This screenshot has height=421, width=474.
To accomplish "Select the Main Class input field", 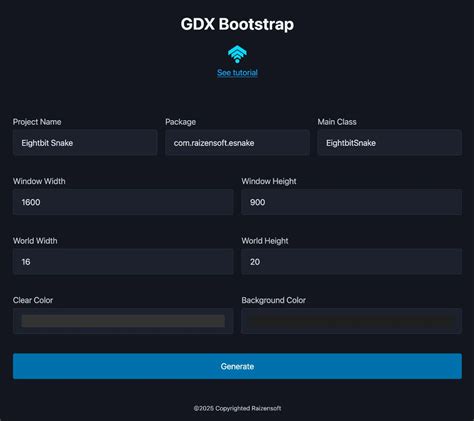I will point(390,143).
